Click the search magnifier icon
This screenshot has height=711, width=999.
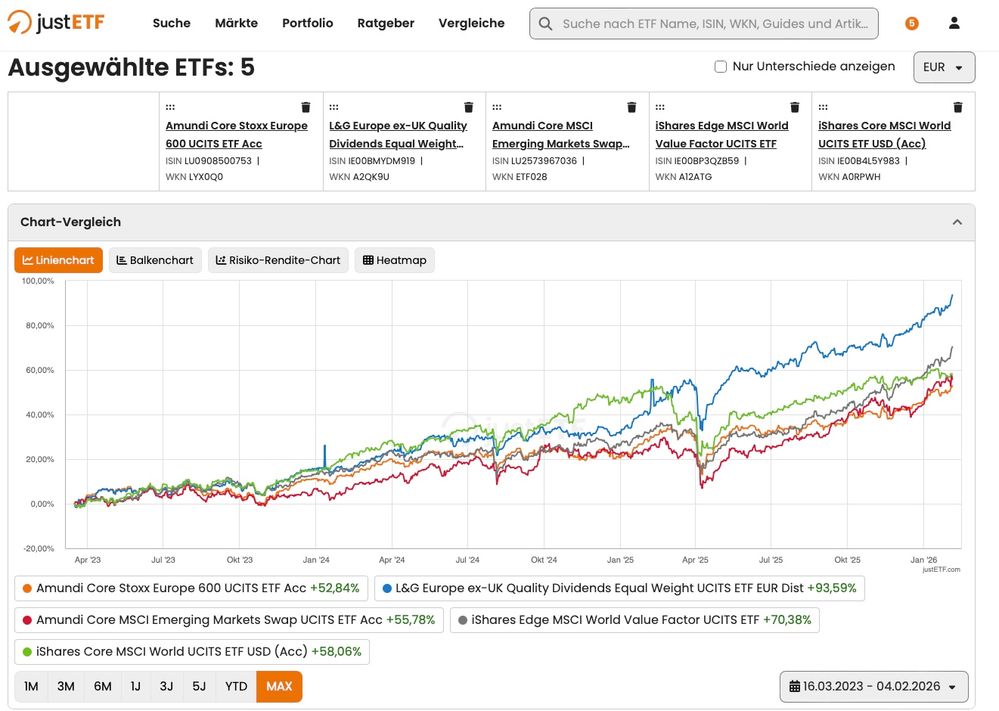545,24
